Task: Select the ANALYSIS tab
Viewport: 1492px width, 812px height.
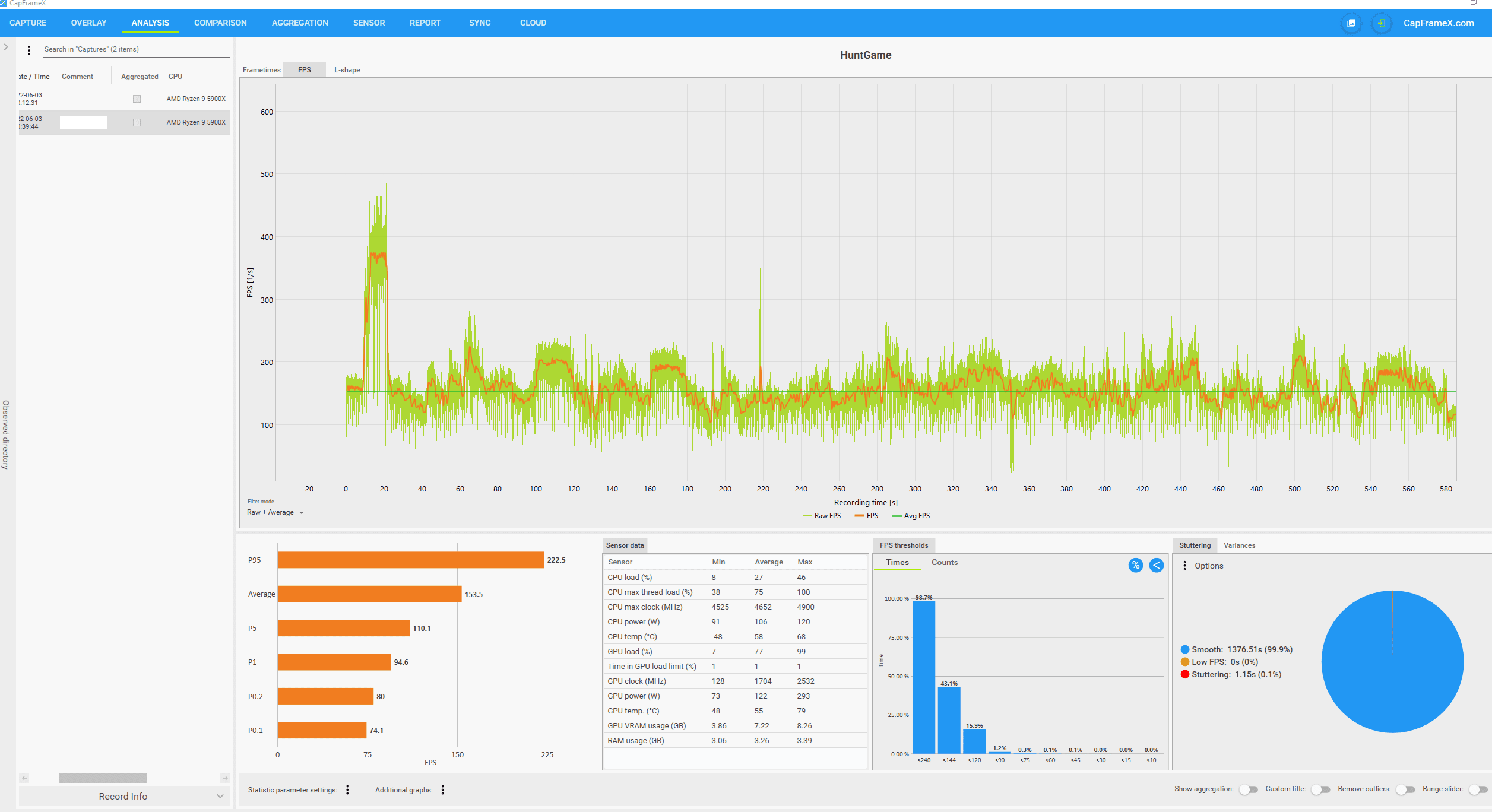Action: tap(150, 23)
